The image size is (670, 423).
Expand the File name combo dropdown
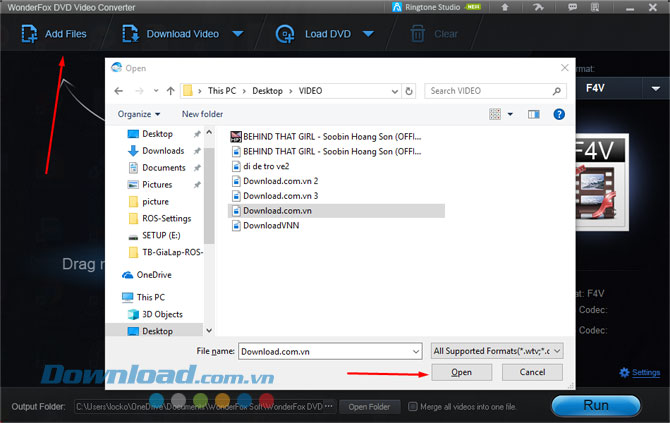pos(416,352)
